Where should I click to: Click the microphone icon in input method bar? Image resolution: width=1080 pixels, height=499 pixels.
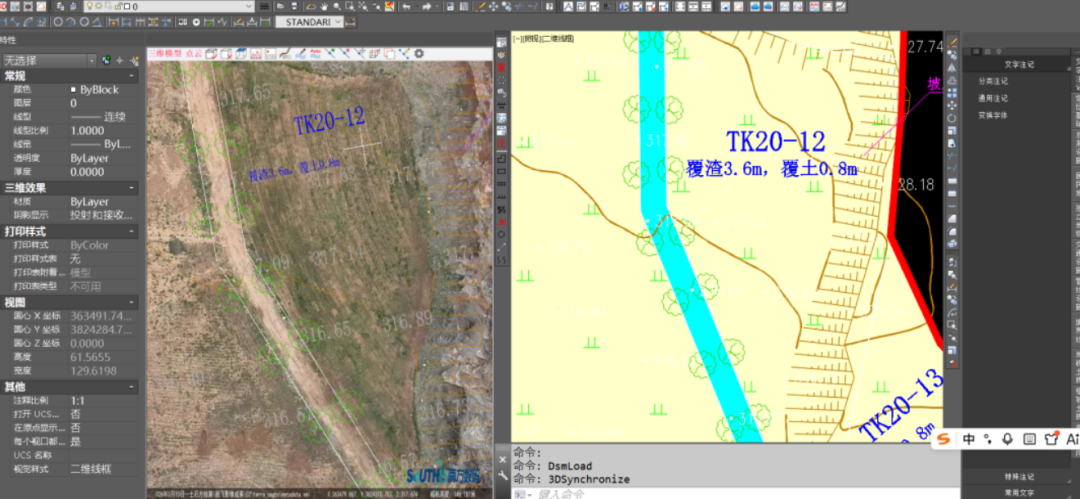click(x=1008, y=438)
